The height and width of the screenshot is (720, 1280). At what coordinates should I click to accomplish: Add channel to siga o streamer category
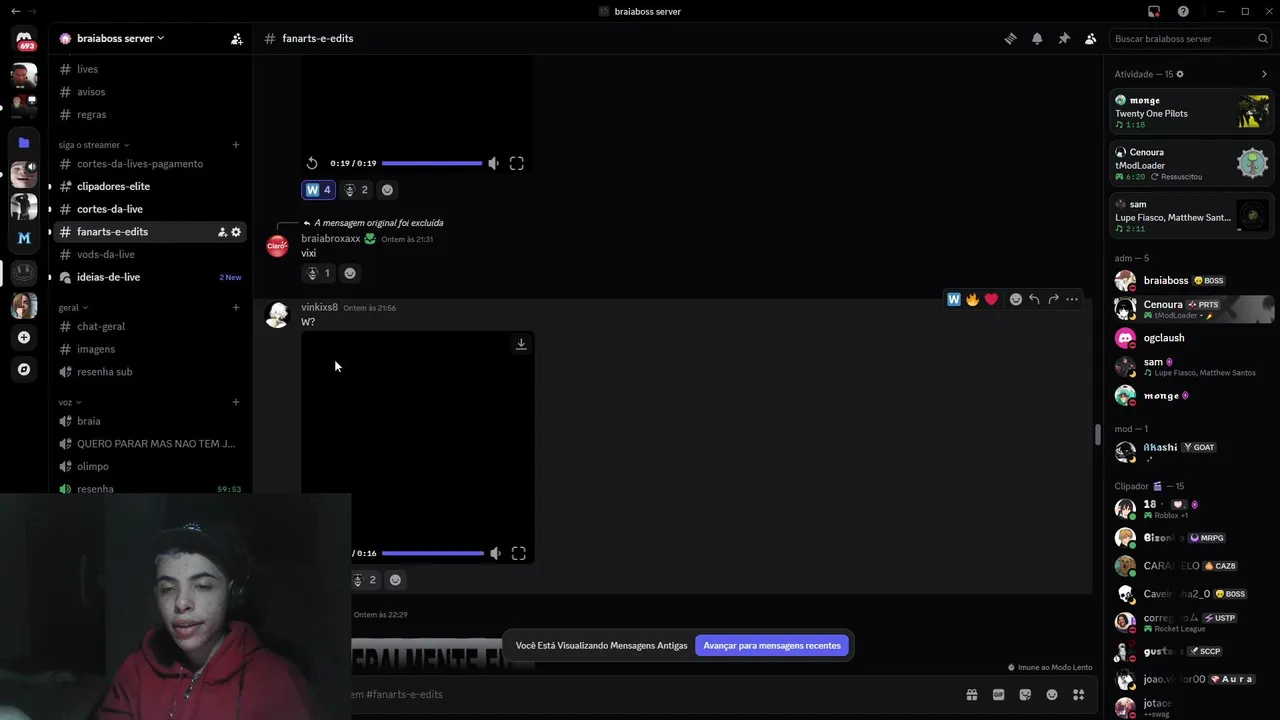coord(236,145)
